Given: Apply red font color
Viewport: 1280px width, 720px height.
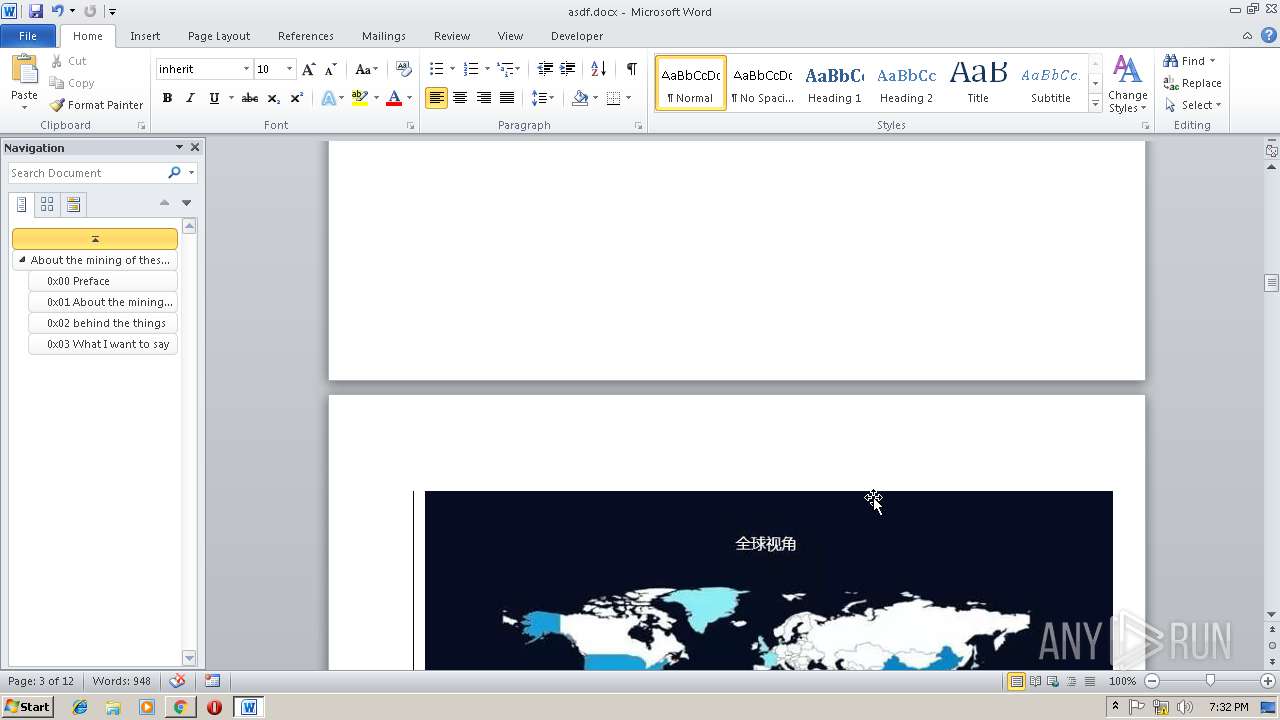Looking at the screenshot, I should coord(394,98).
